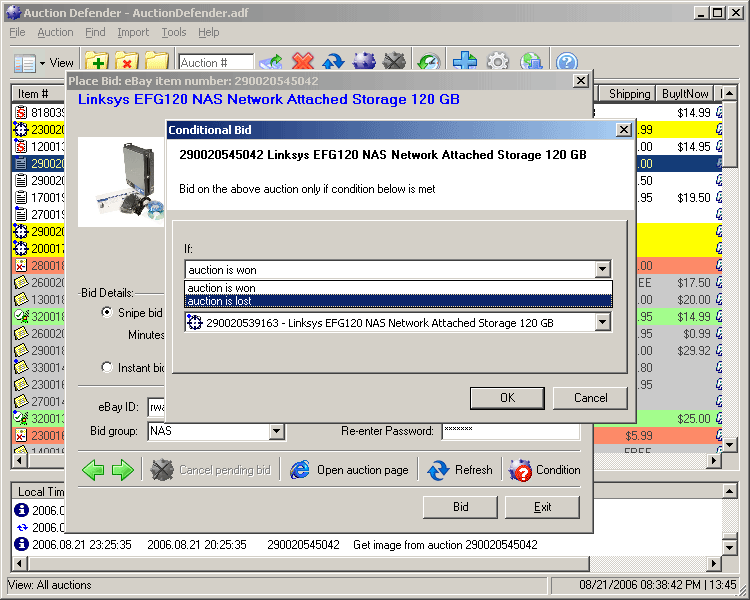This screenshot has height=600, width=750.
Task: Click auction list scroll up arrow
Action: [729, 93]
